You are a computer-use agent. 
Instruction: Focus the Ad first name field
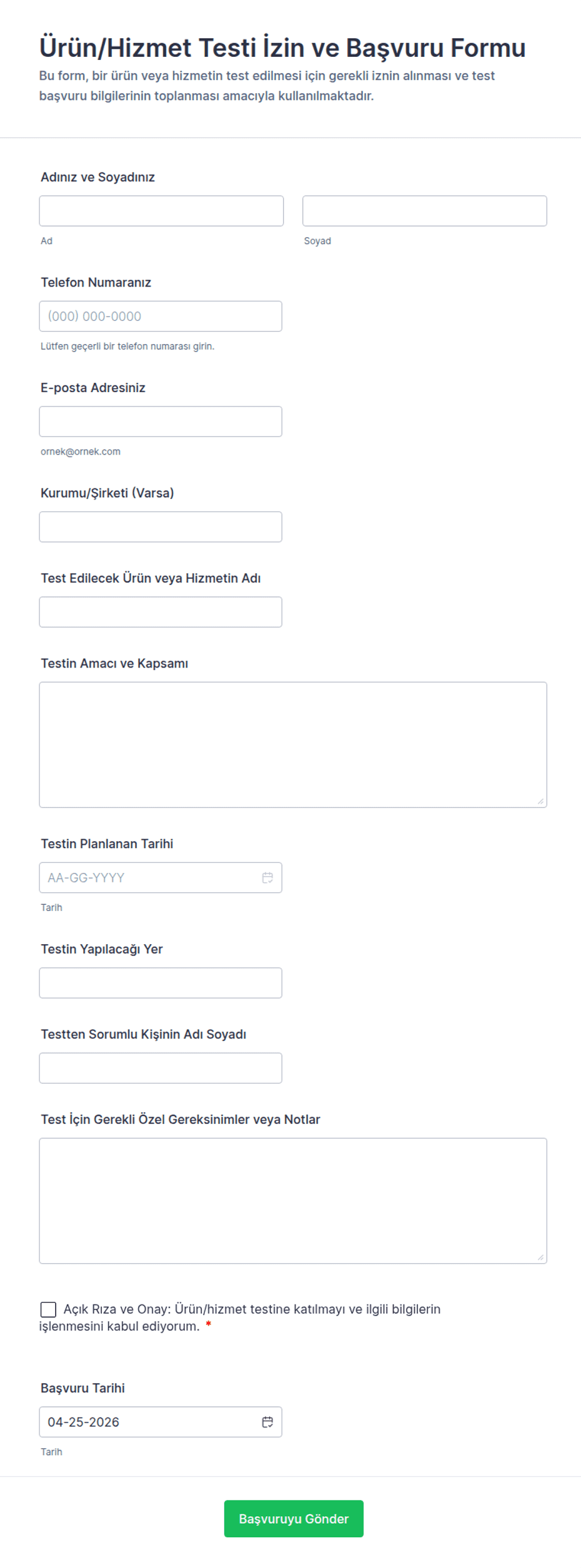tap(161, 211)
